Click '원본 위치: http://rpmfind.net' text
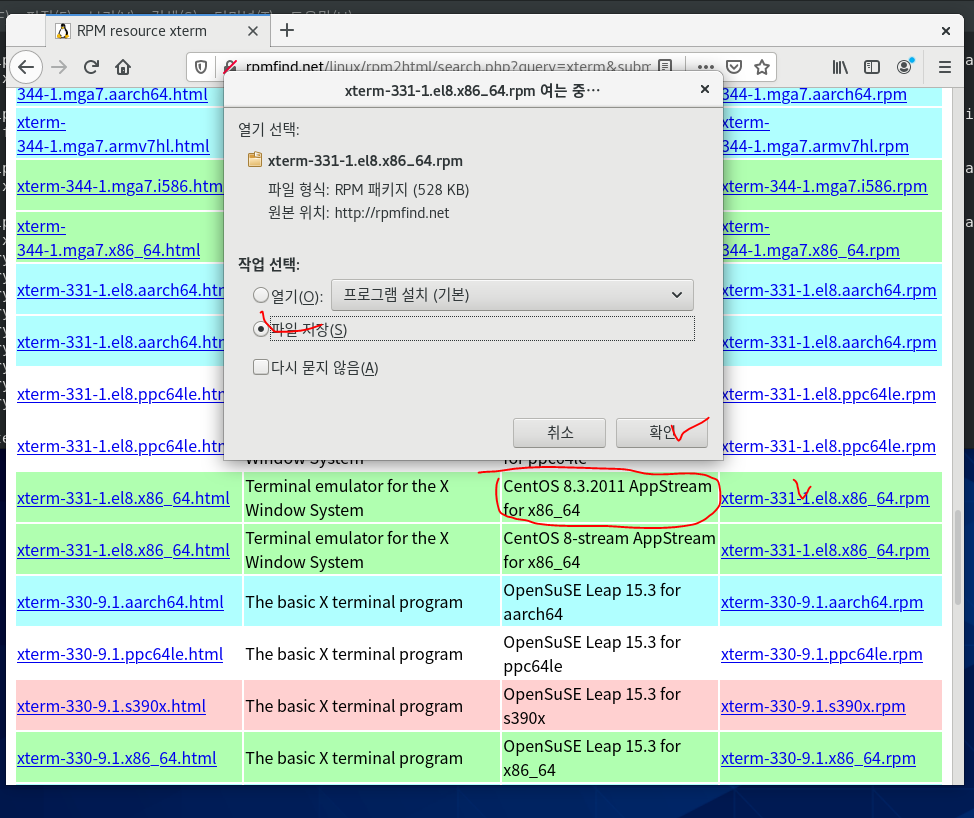 pos(358,213)
